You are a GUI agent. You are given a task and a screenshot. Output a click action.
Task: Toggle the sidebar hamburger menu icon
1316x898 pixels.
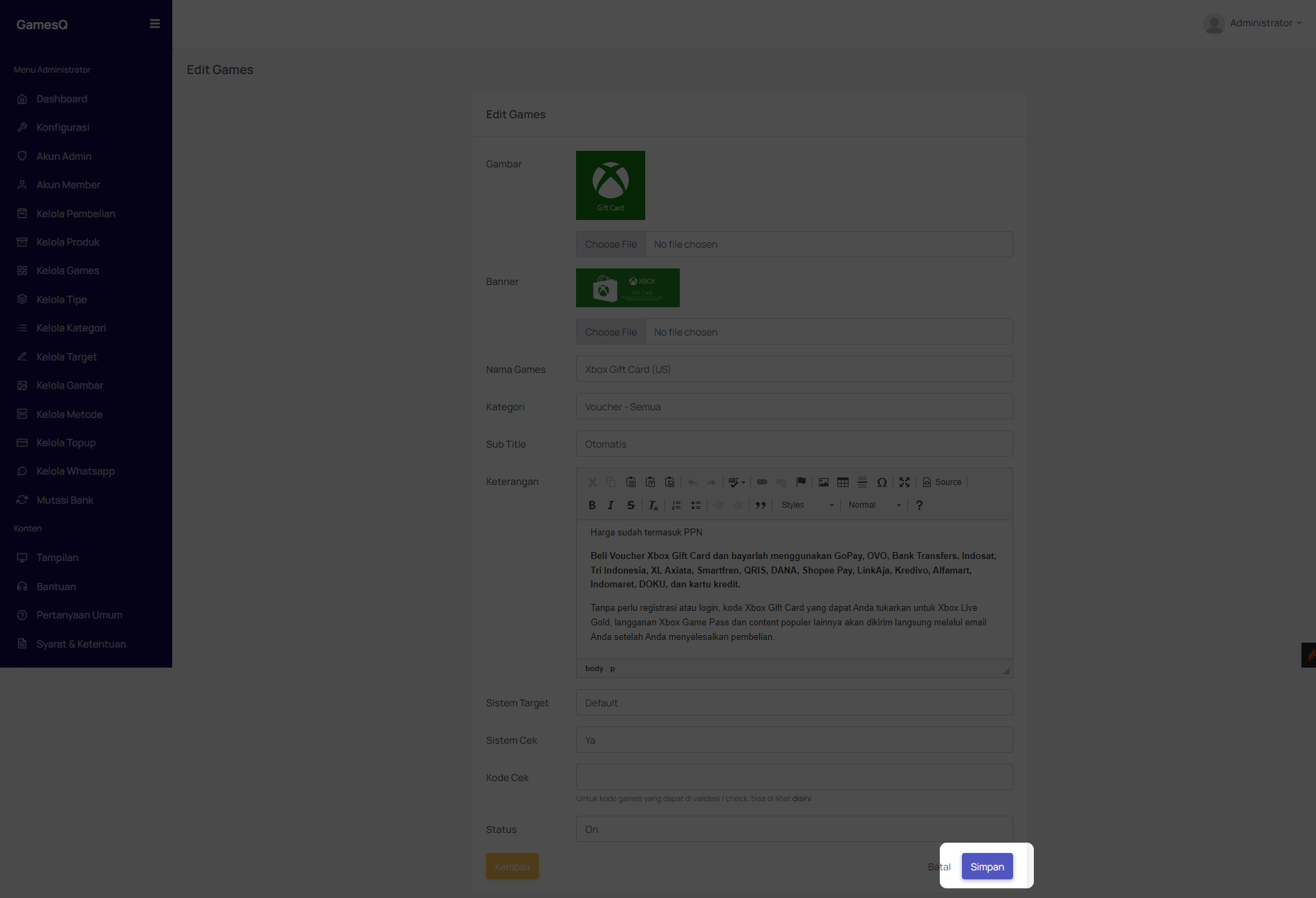pos(155,24)
